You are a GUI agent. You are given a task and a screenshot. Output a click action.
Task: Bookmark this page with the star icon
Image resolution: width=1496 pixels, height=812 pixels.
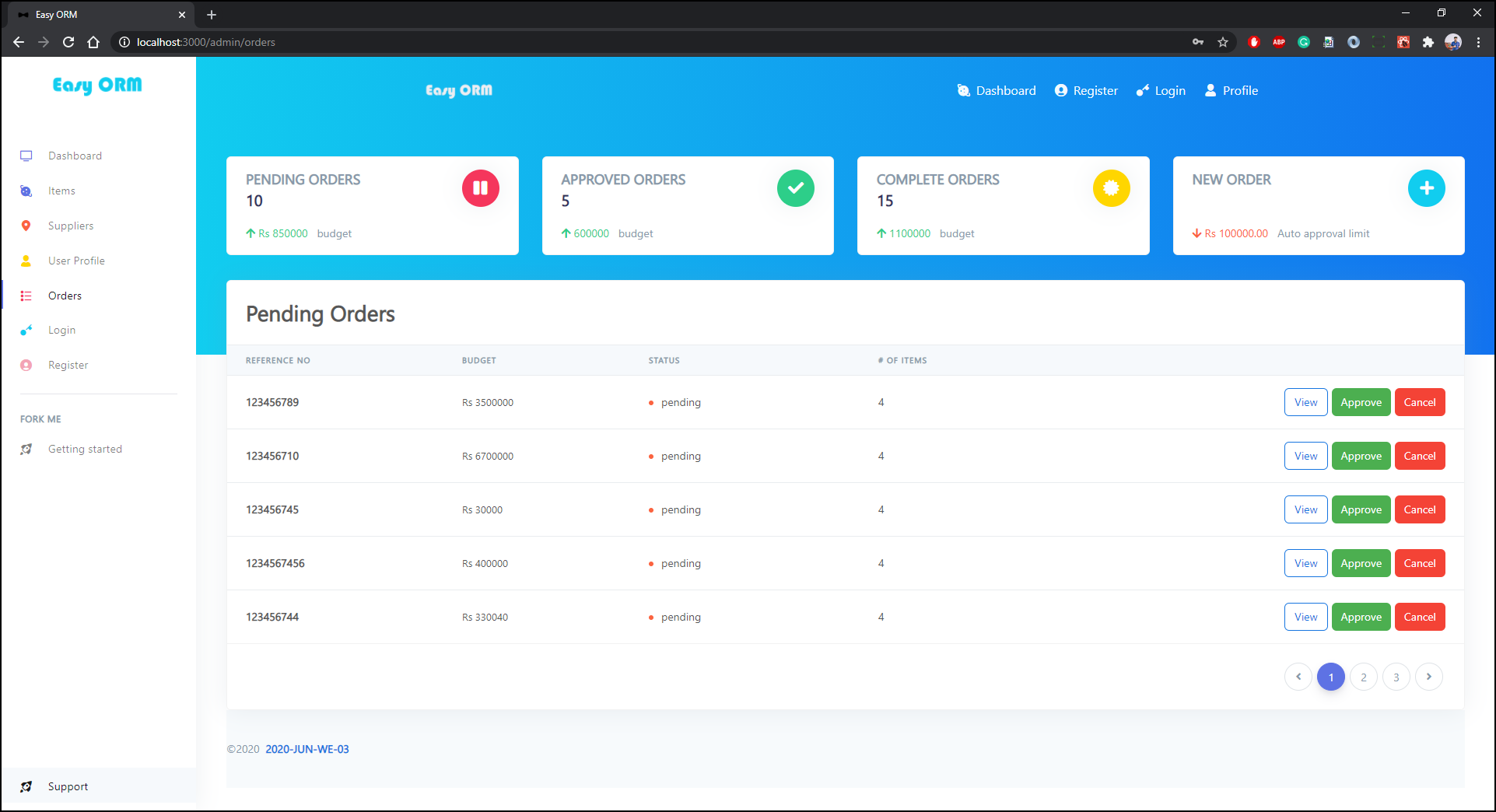1223,42
